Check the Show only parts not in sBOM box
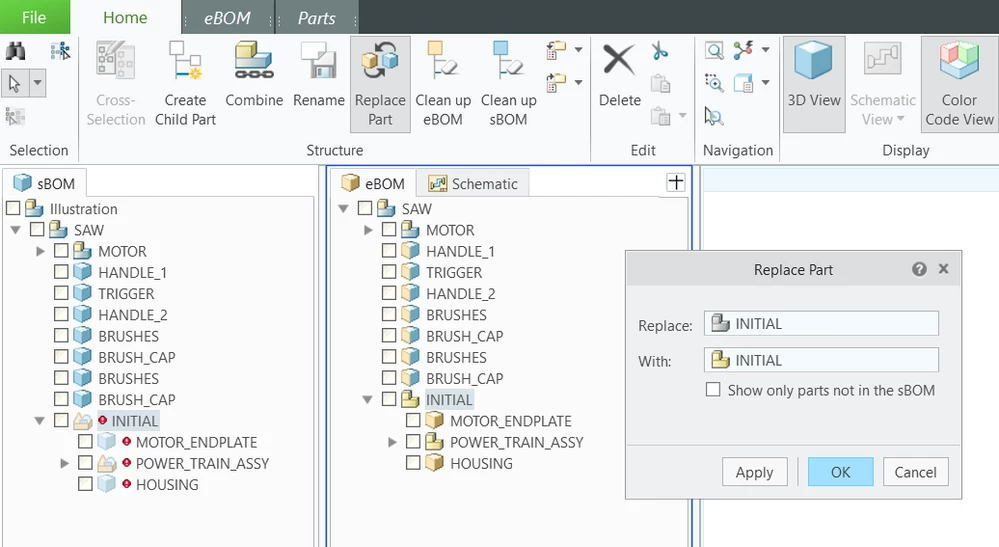 point(713,390)
